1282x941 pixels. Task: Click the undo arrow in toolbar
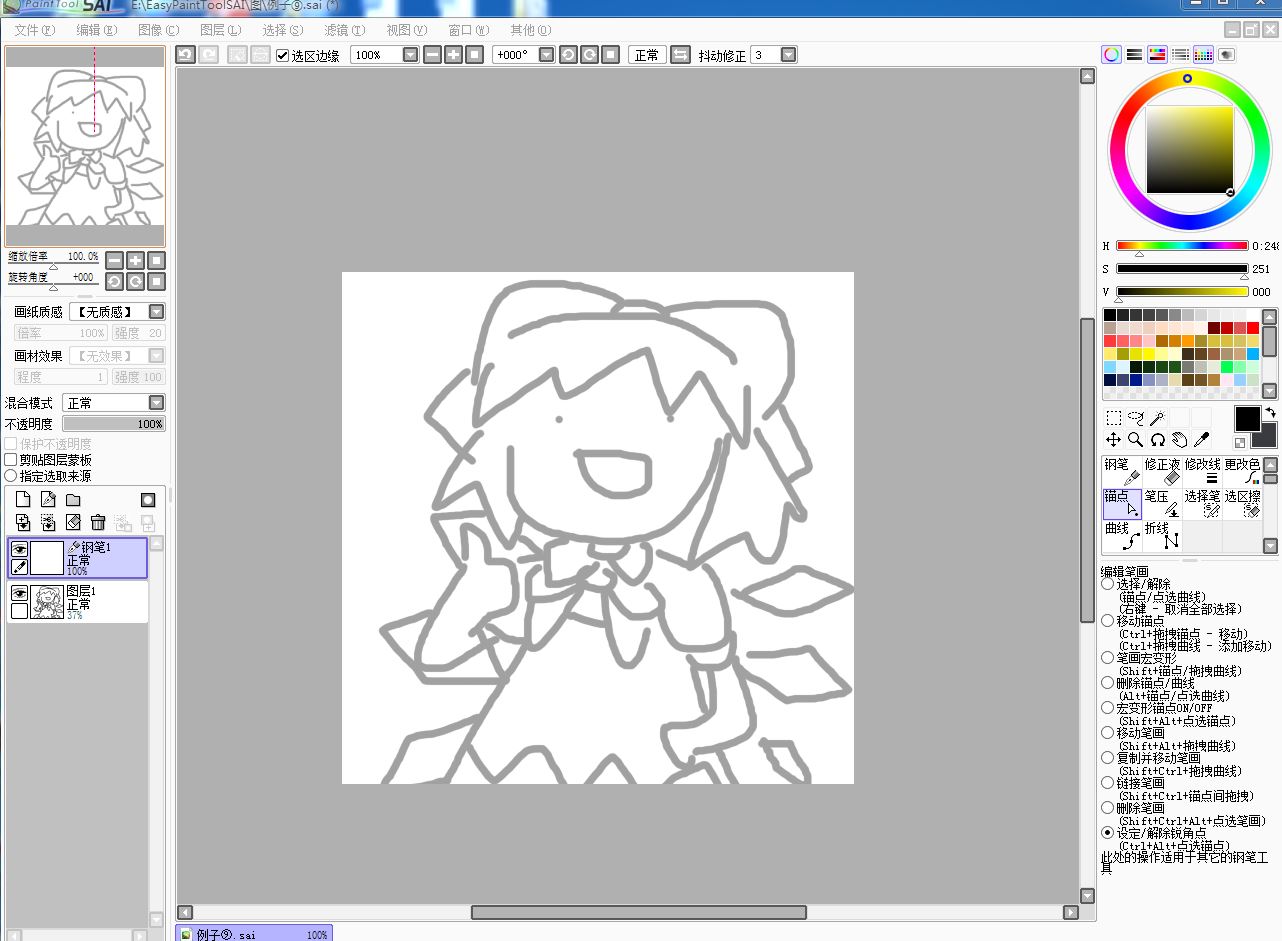[185, 55]
